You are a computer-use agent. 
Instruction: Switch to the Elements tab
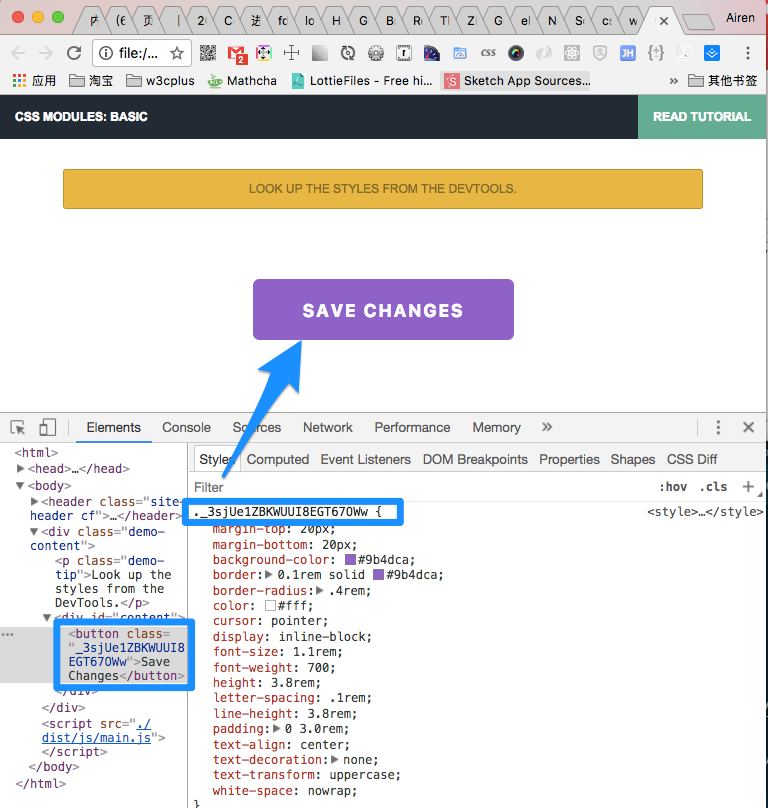pyautogui.click(x=113, y=428)
